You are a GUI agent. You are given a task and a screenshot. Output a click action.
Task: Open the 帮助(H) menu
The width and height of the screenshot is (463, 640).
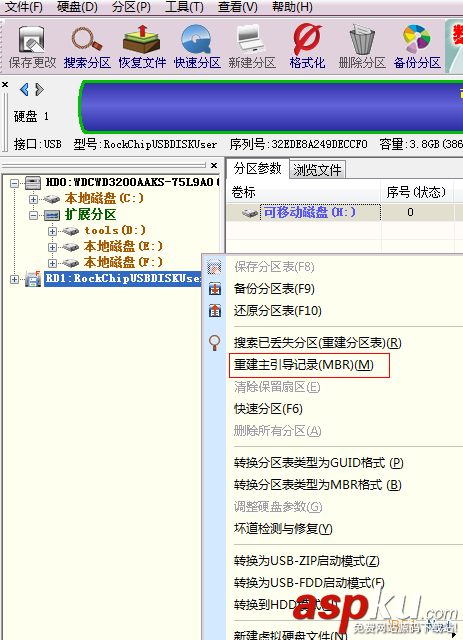point(292,7)
